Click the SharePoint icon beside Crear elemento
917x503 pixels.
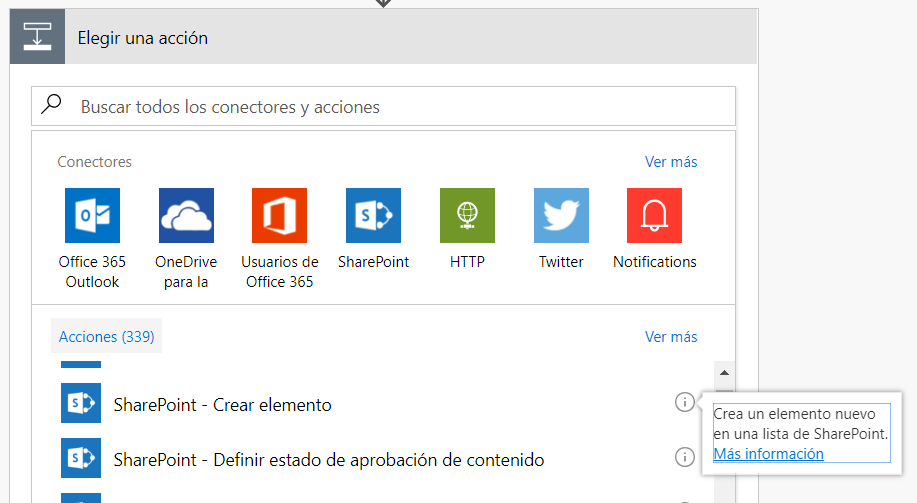tap(81, 403)
